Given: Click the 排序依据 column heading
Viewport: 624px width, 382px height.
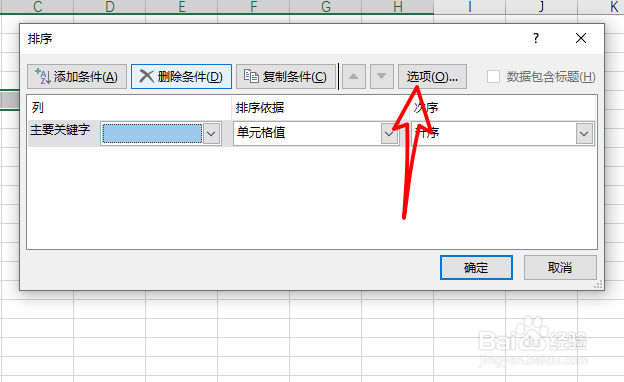Looking at the screenshot, I should tap(260, 107).
